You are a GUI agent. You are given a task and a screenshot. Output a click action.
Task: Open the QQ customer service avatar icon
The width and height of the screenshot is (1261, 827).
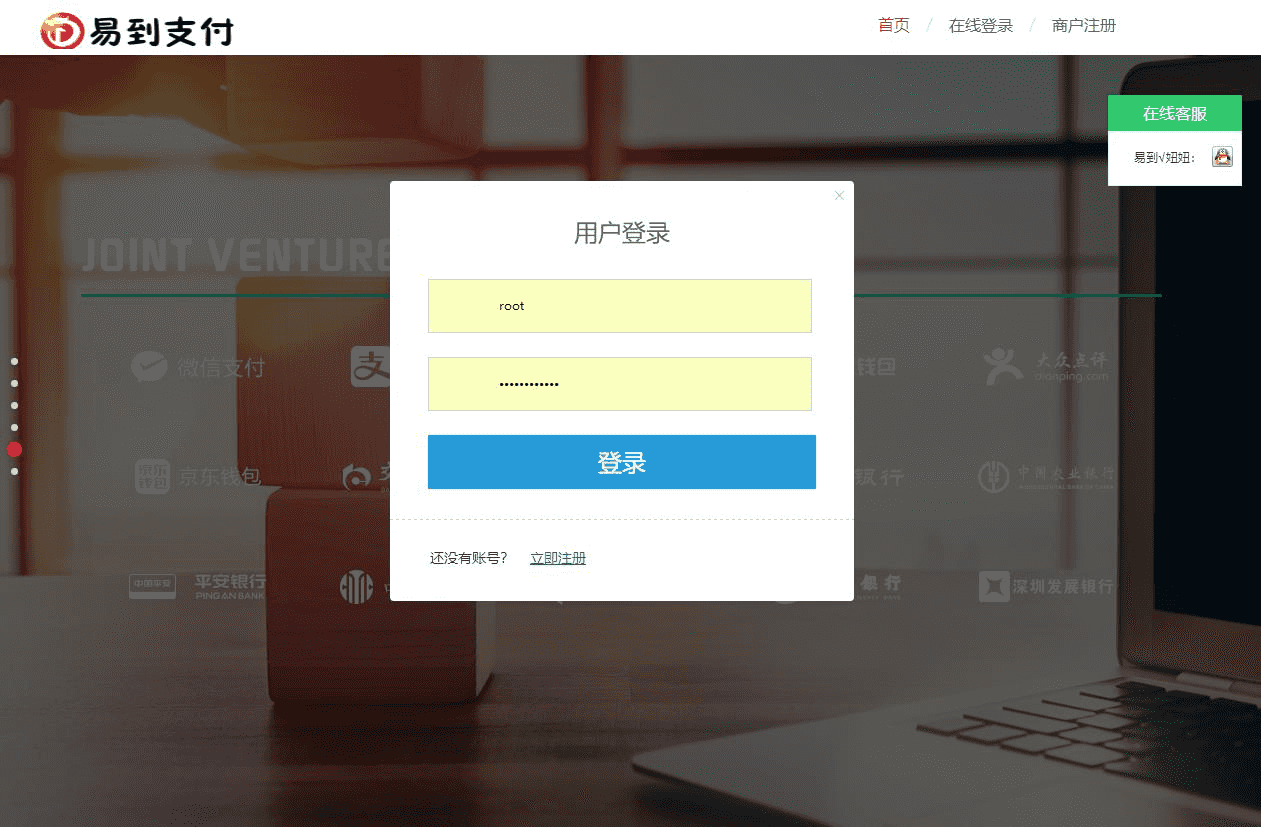[1222, 156]
